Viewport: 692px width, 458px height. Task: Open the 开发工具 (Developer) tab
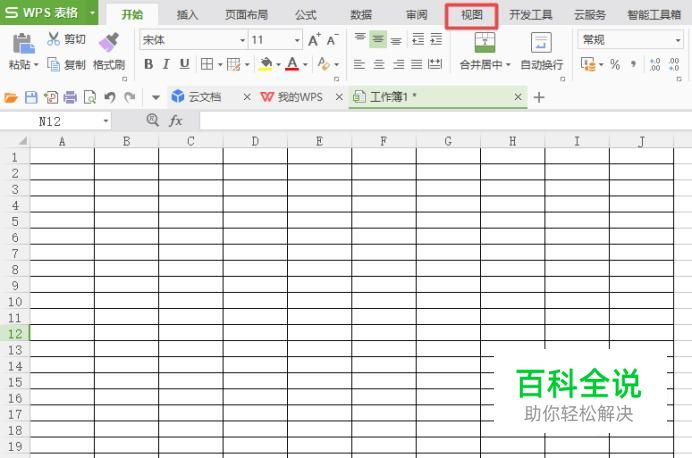coord(530,15)
